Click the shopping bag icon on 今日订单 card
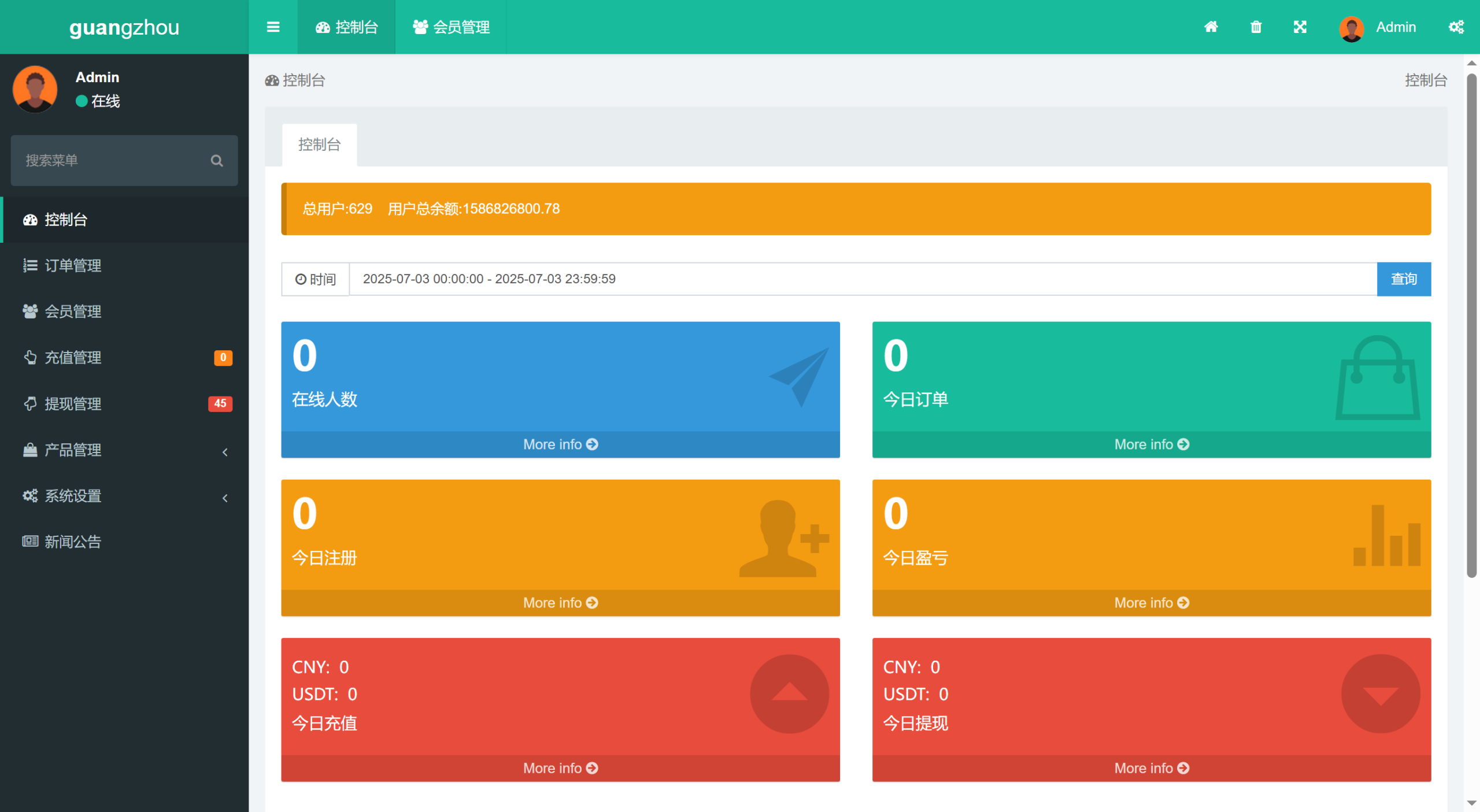The width and height of the screenshot is (1480, 812). [x=1378, y=377]
